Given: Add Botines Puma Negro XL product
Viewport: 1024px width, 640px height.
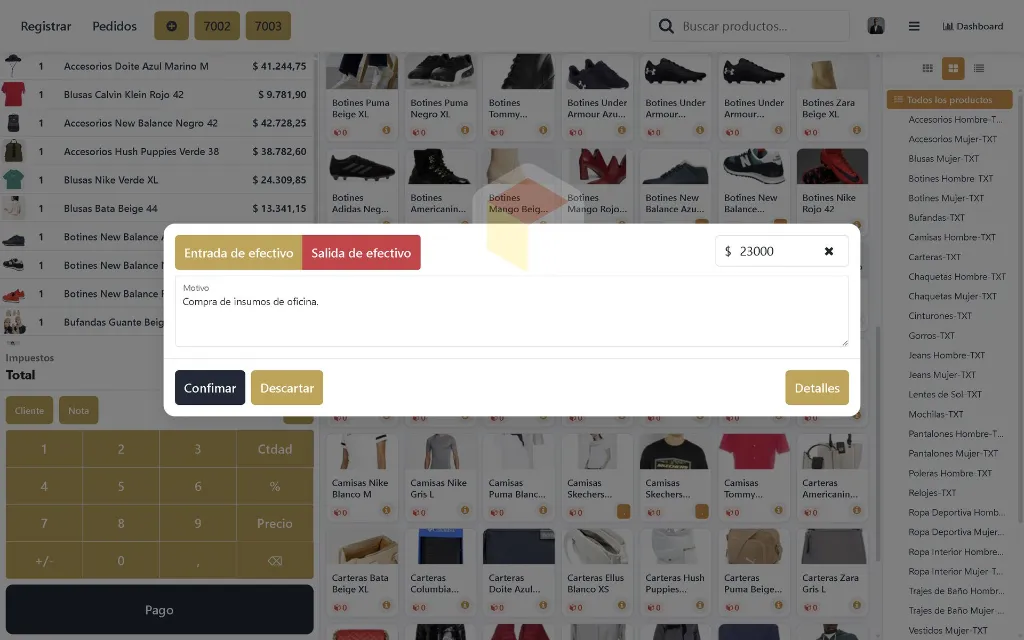Looking at the screenshot, I should (x=440, y=97).
